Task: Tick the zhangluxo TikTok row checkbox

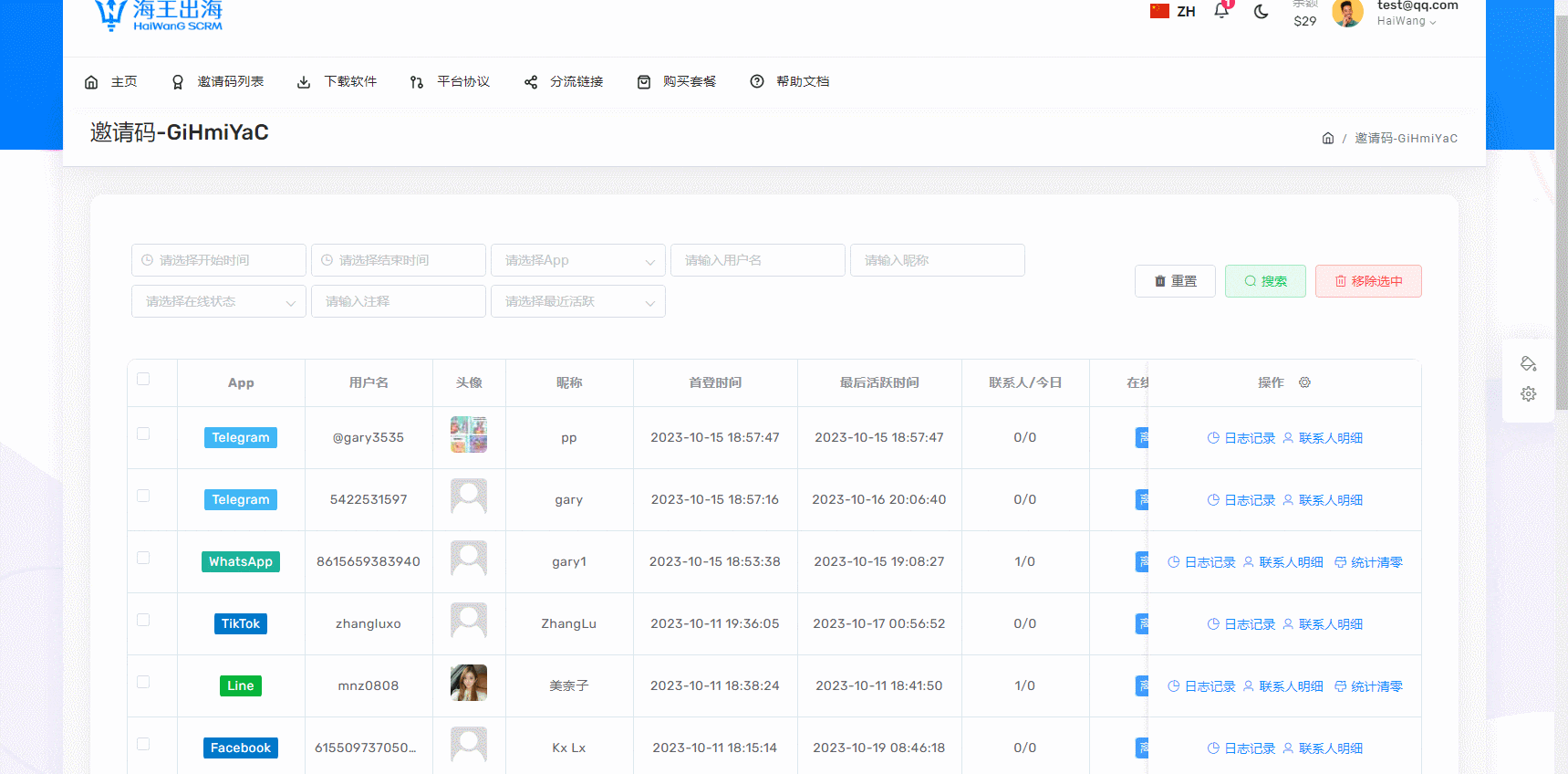Action: click(x=143, y=620)
